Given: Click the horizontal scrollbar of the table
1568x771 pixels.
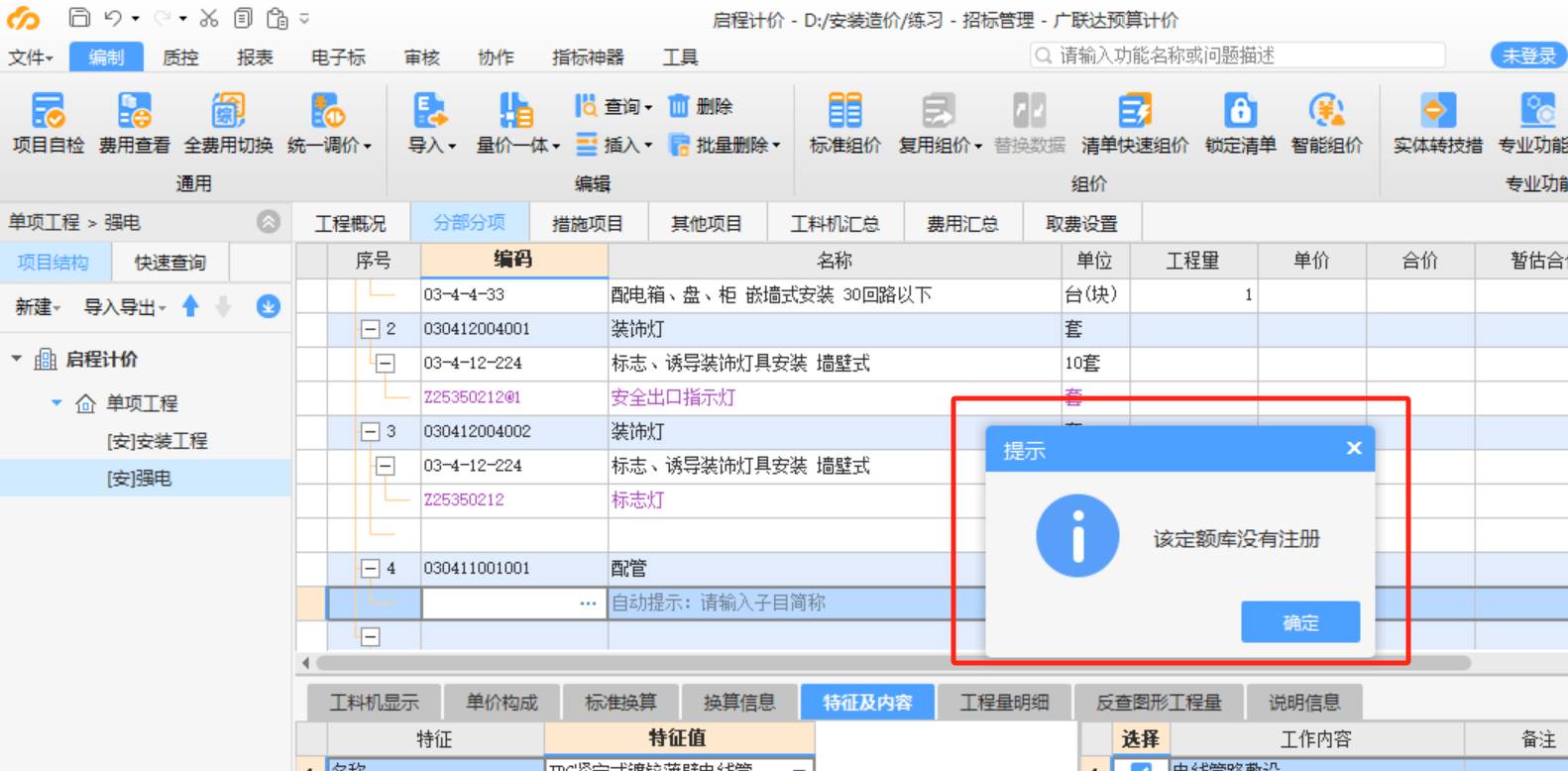Looking at the screenshot, I should (x=892, y=662).
